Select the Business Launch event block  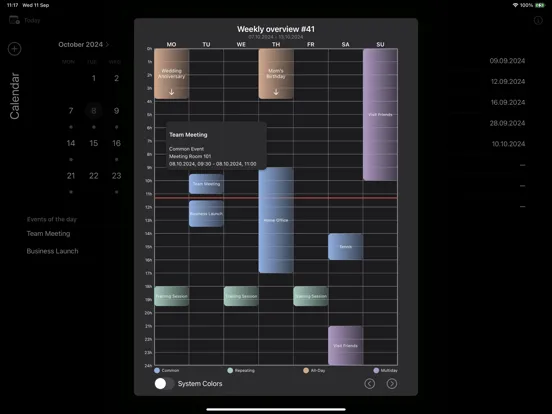tap(206, 213)
